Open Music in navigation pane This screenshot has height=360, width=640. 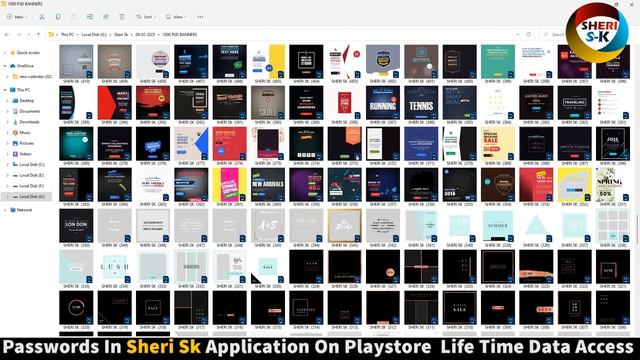click(x=25, y=133)
